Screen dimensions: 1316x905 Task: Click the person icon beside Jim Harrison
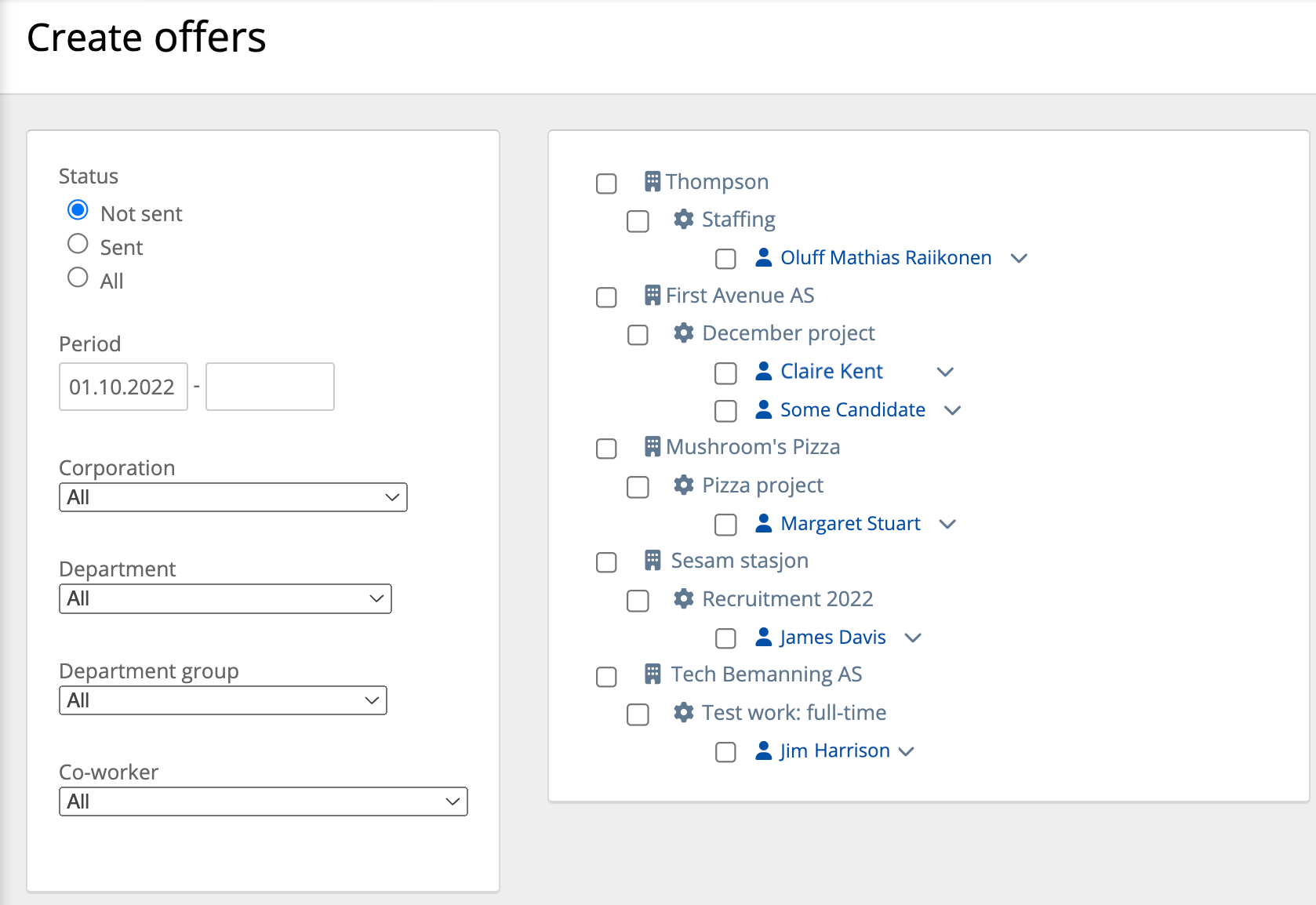pyautogui.click(x=763, y=751)
